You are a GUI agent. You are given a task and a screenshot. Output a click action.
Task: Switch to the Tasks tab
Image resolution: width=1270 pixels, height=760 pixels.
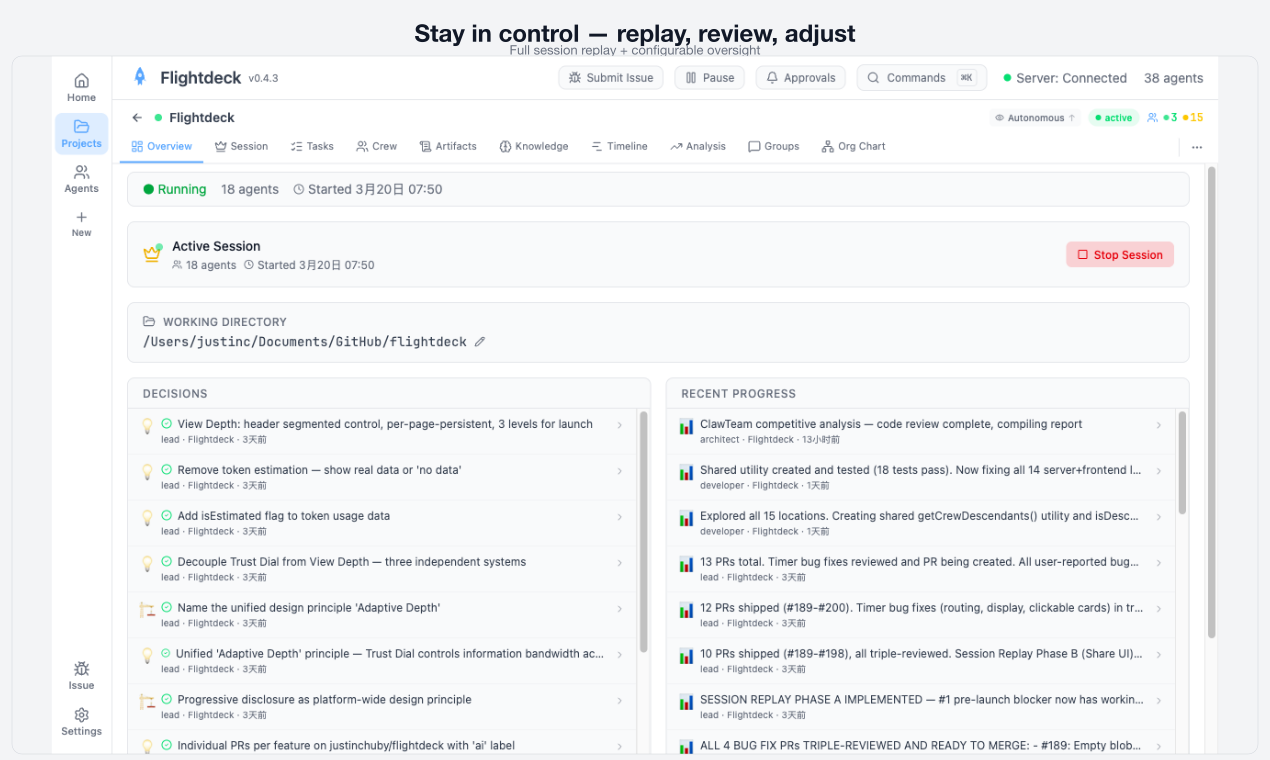pyautogui.click(x=312, y=147)
